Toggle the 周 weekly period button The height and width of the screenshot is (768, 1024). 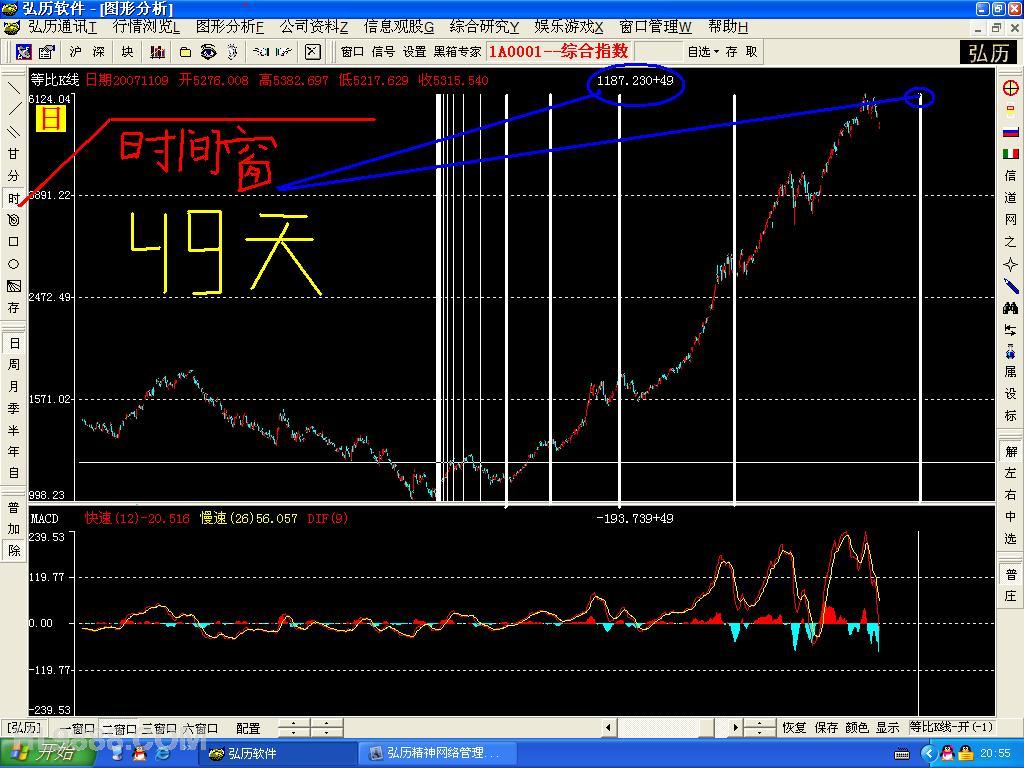coord(14,365)
